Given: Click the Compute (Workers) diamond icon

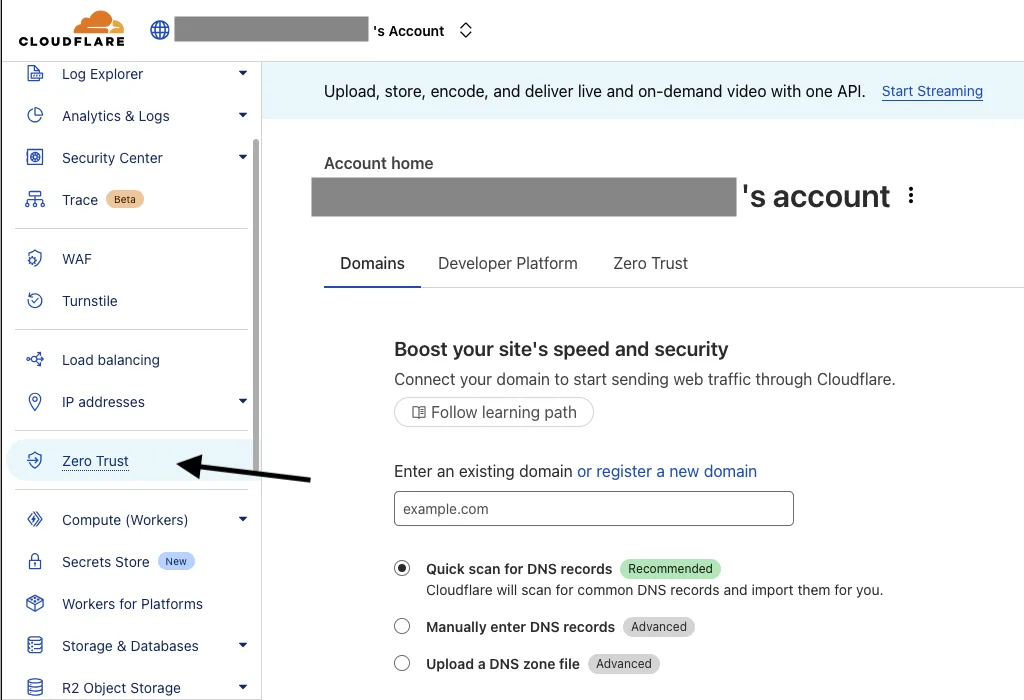Looking at the screenshot, I should 35,519.
